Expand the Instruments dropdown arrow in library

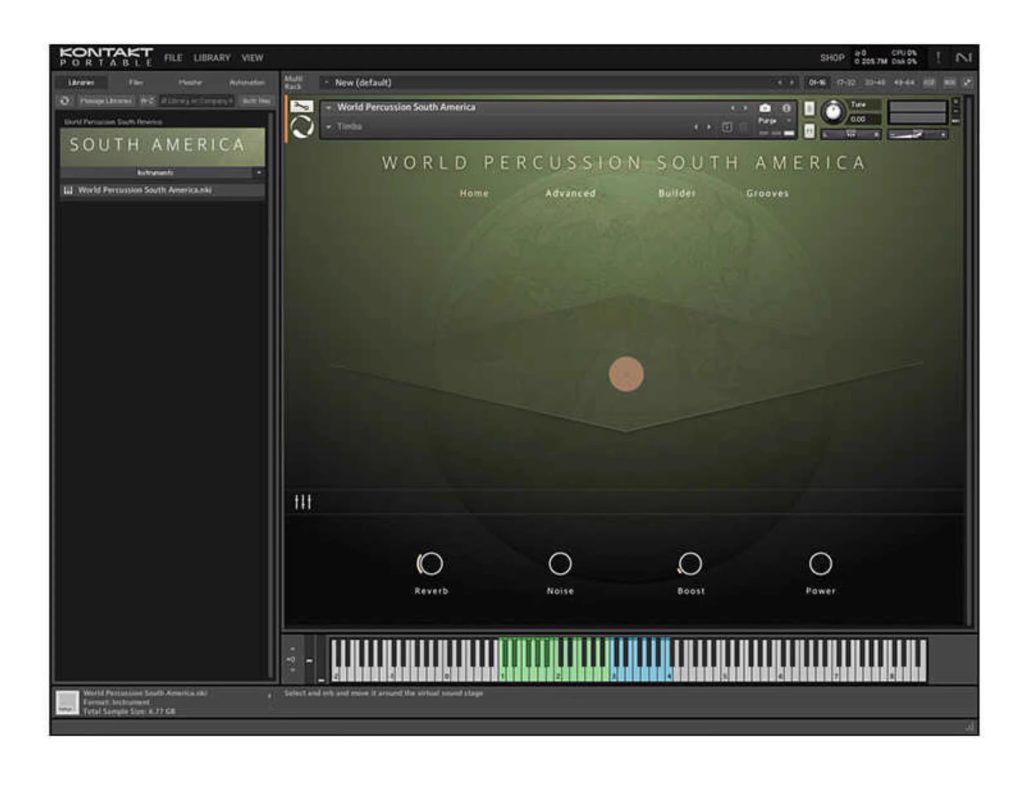click(x=259, y=173)
